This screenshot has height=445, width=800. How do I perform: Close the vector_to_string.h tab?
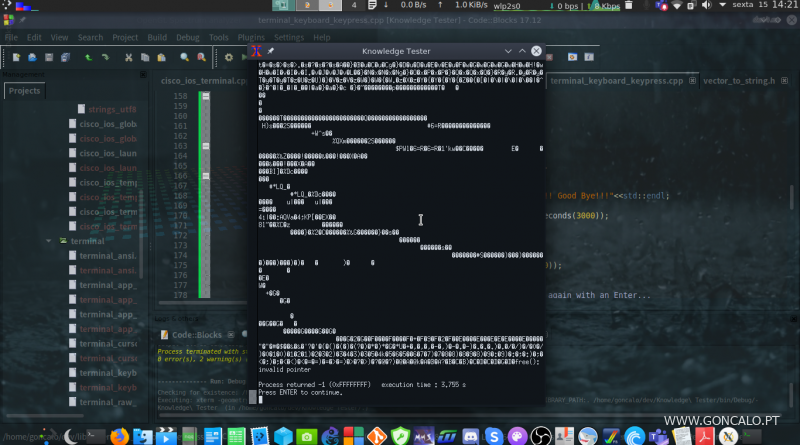(784, 81)
